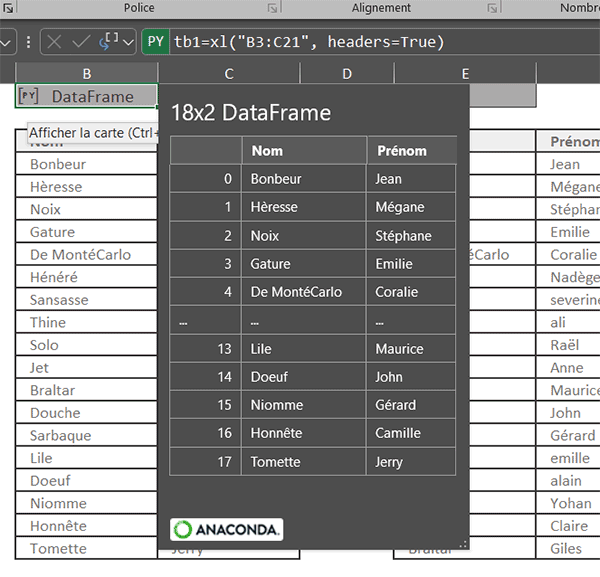This screenshot has width=600, height=577.
Task: Select cell Gature in column B
Action: click(x=86, y=232)
